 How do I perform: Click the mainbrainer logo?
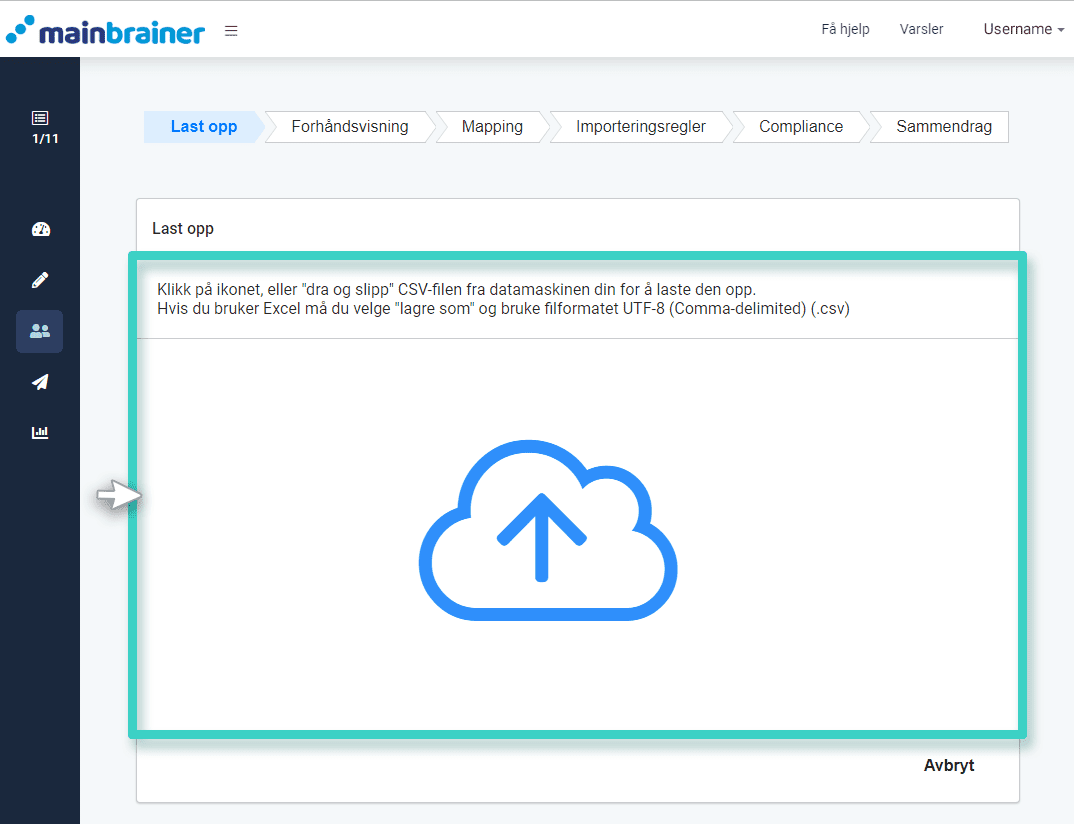pyautogui.click(x=105, y=30)
